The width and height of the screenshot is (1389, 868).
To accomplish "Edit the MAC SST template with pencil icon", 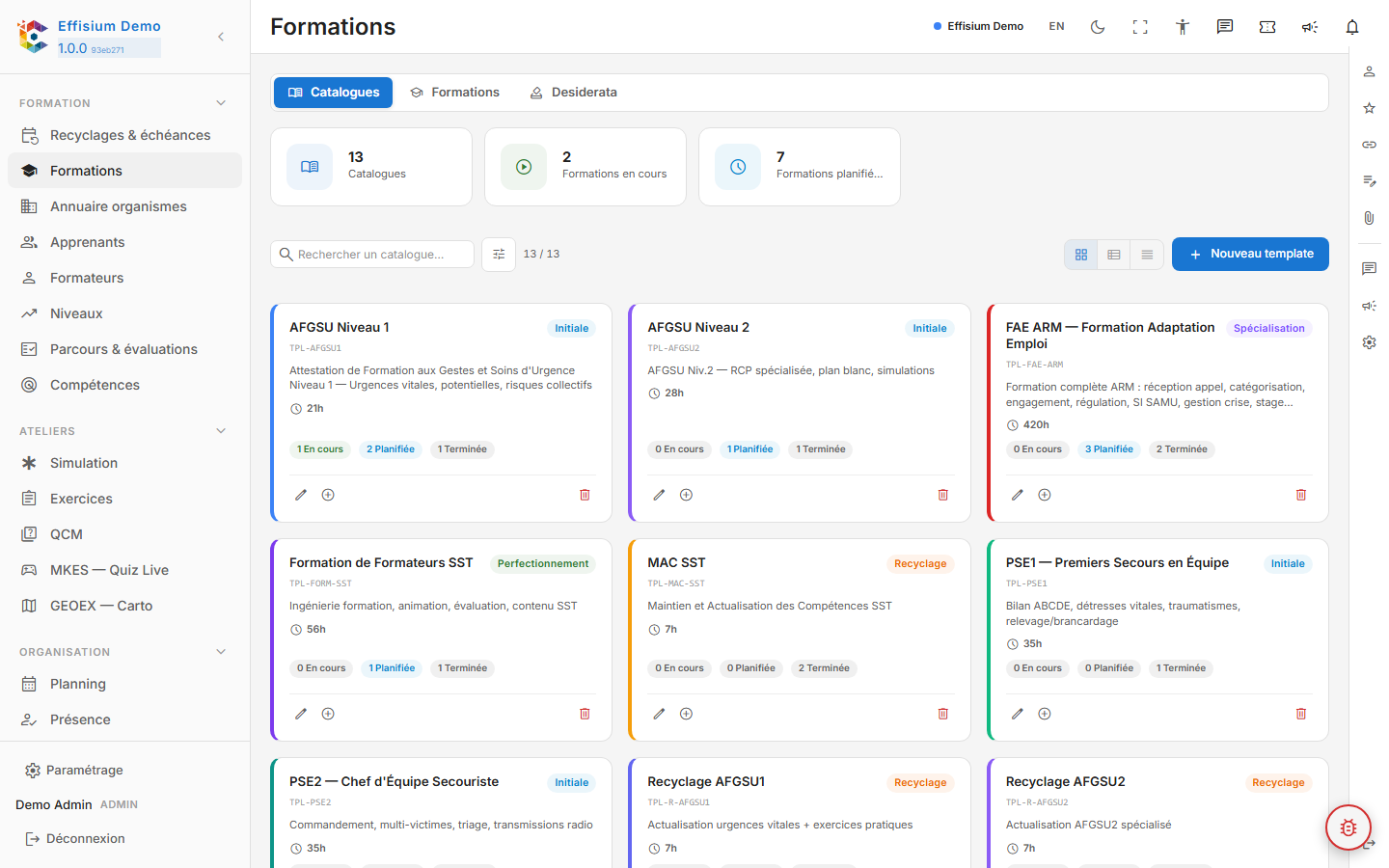I will [x=659, y=714].
